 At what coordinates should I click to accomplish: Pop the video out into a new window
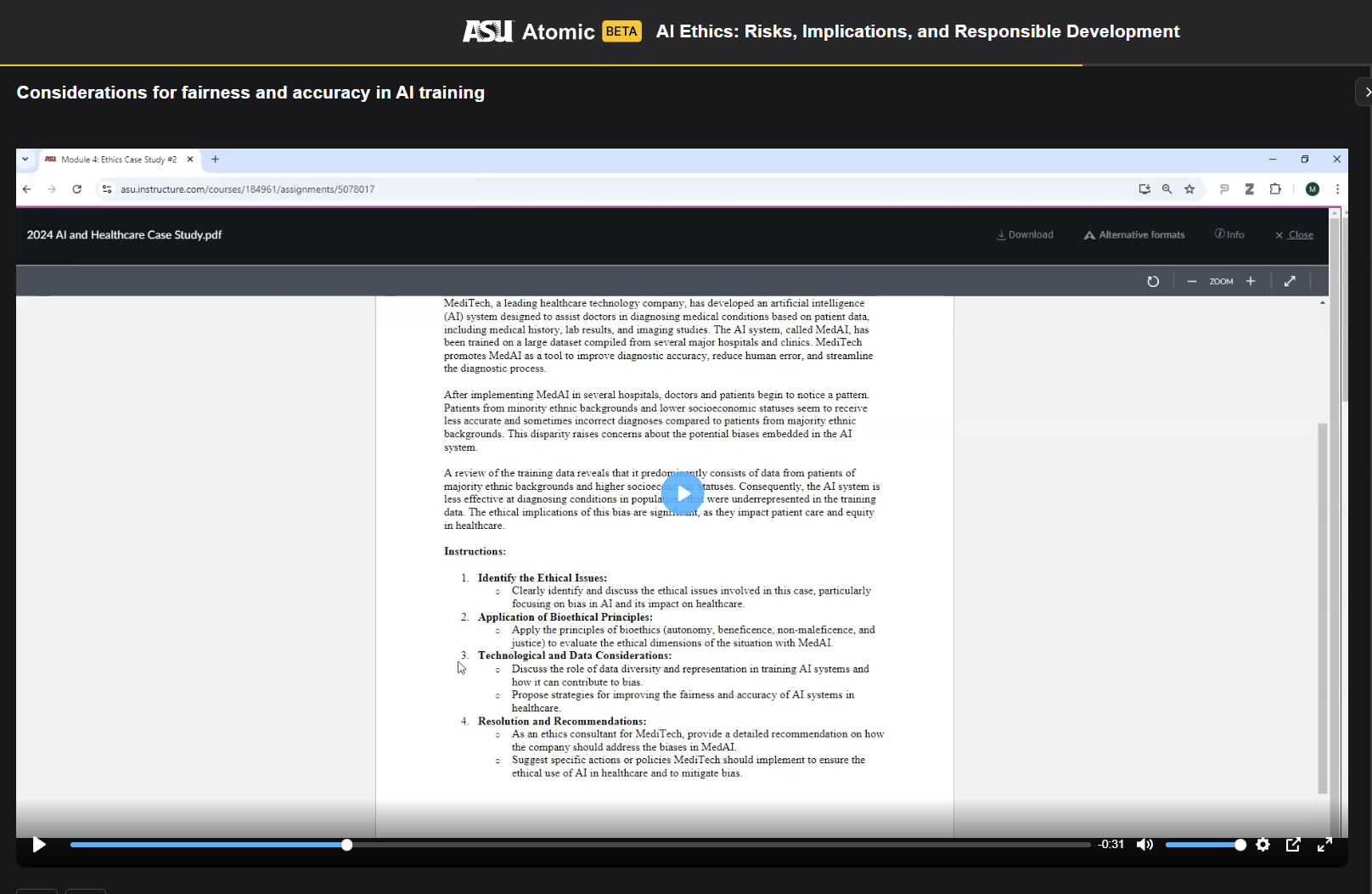pyautogui.click(x=1293, y=845)
